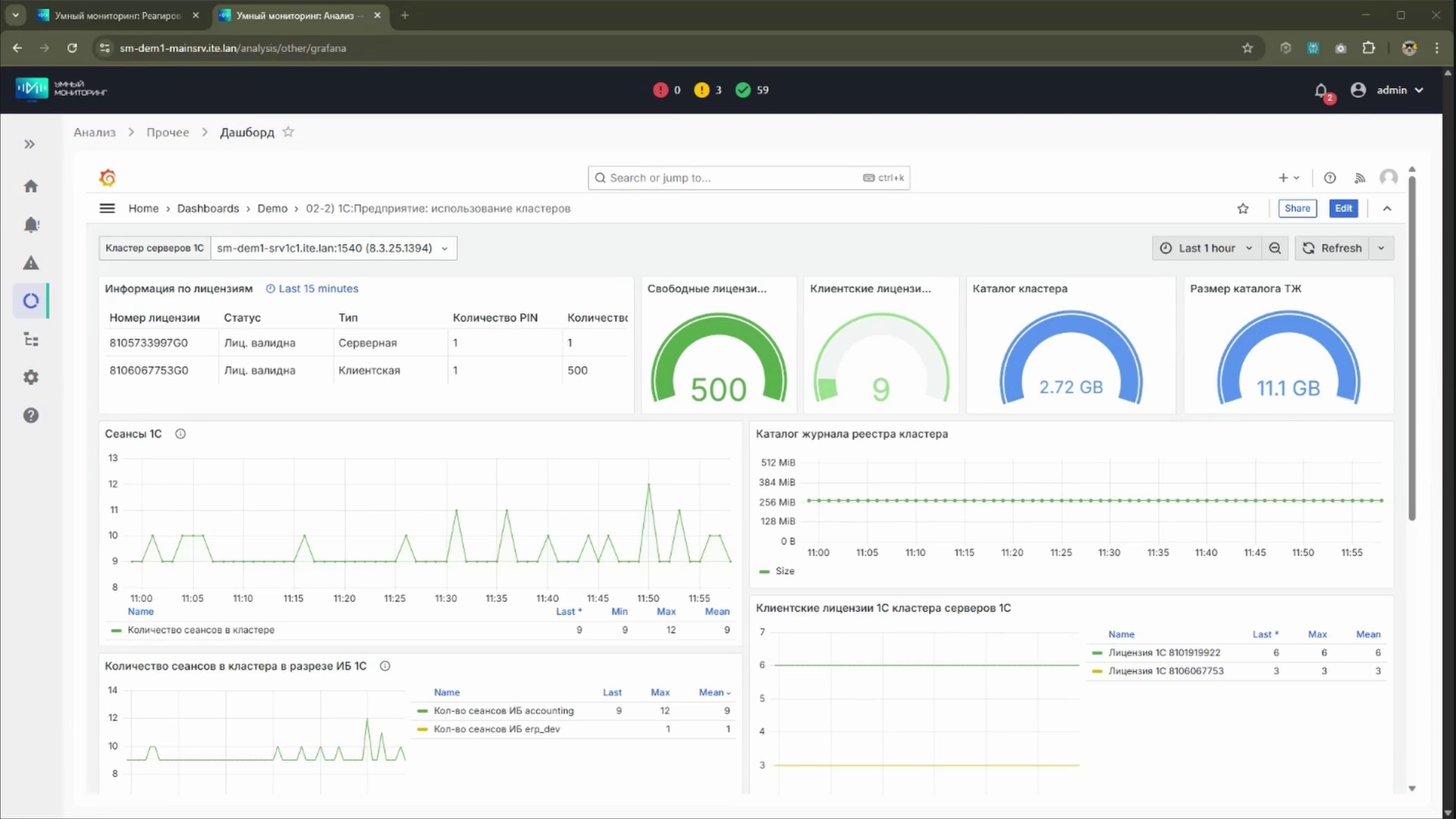This screenshot has width=1456, height=819.
Task: Click the red critical alerts counter
Action: pos(667,90)
